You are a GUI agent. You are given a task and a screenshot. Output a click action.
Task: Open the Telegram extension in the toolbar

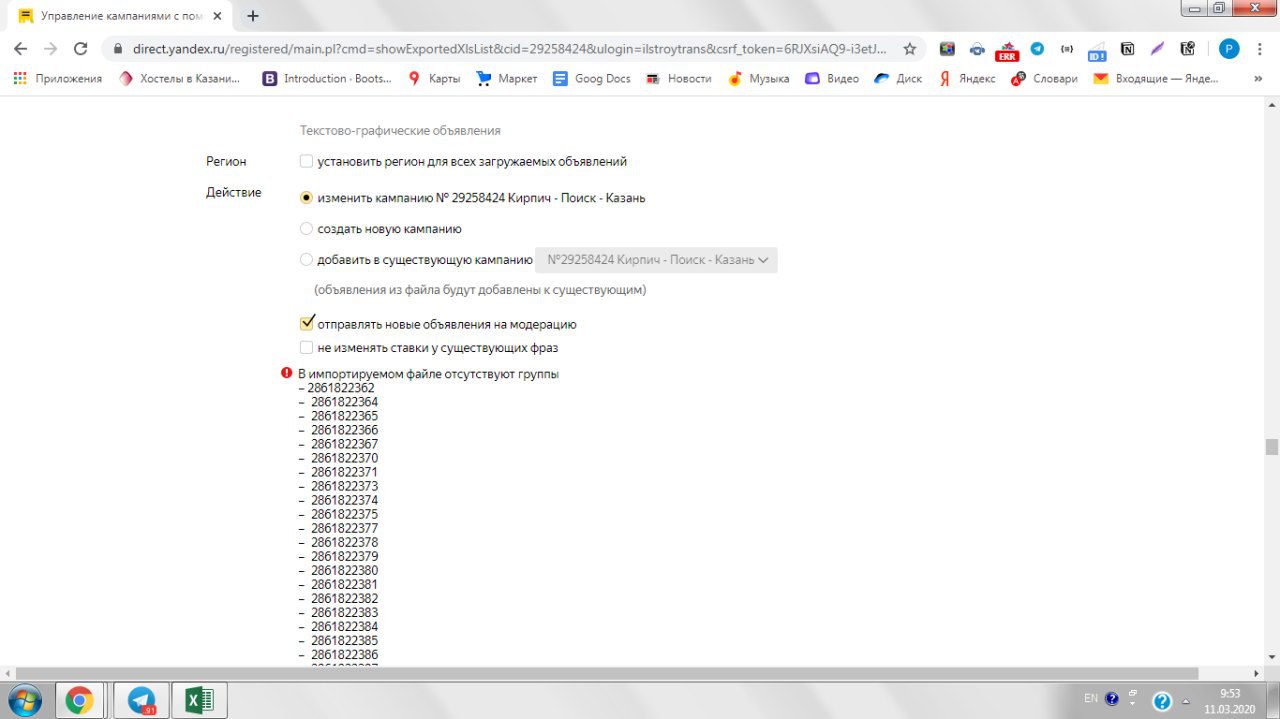click(1037, 48)
